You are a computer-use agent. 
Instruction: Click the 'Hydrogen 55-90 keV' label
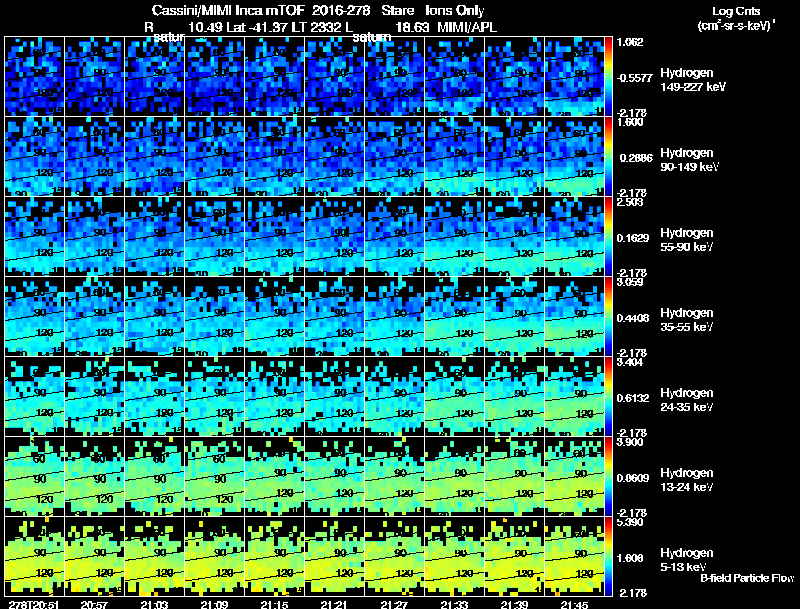[687, 240]
